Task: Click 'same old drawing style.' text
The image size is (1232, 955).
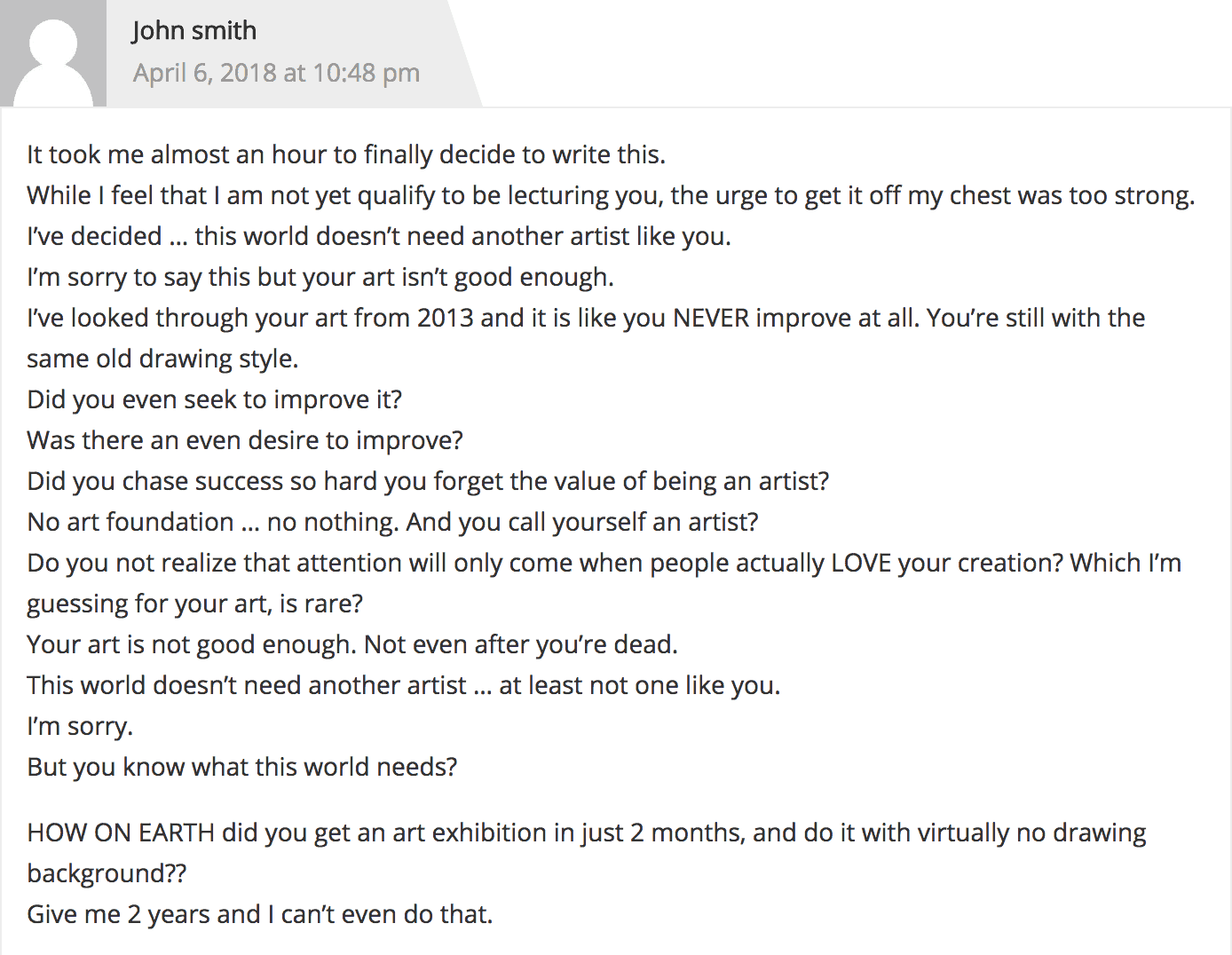Action: [x=162, y=359]
